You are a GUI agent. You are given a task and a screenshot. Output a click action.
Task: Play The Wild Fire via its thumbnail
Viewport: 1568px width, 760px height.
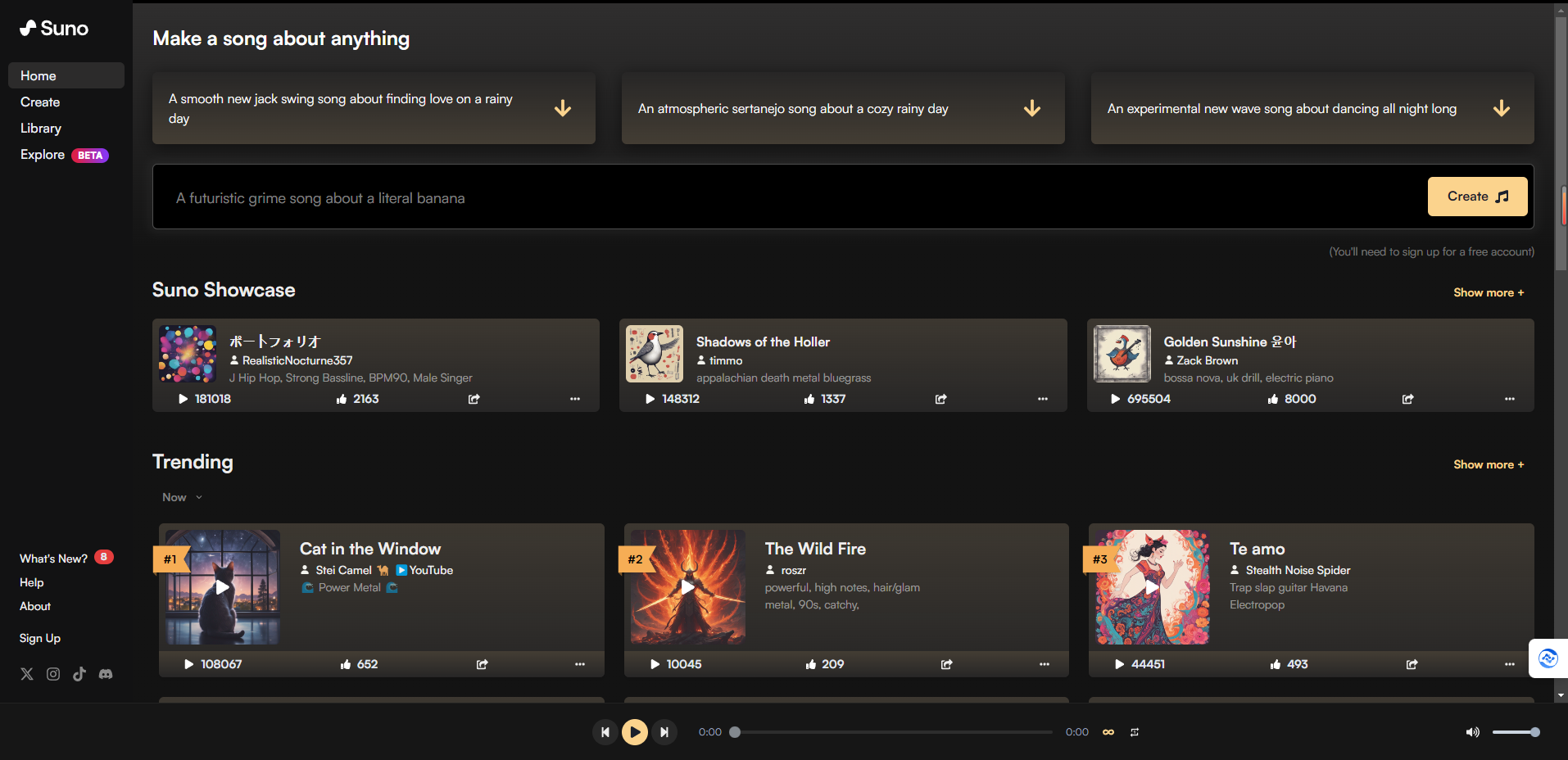688,586
